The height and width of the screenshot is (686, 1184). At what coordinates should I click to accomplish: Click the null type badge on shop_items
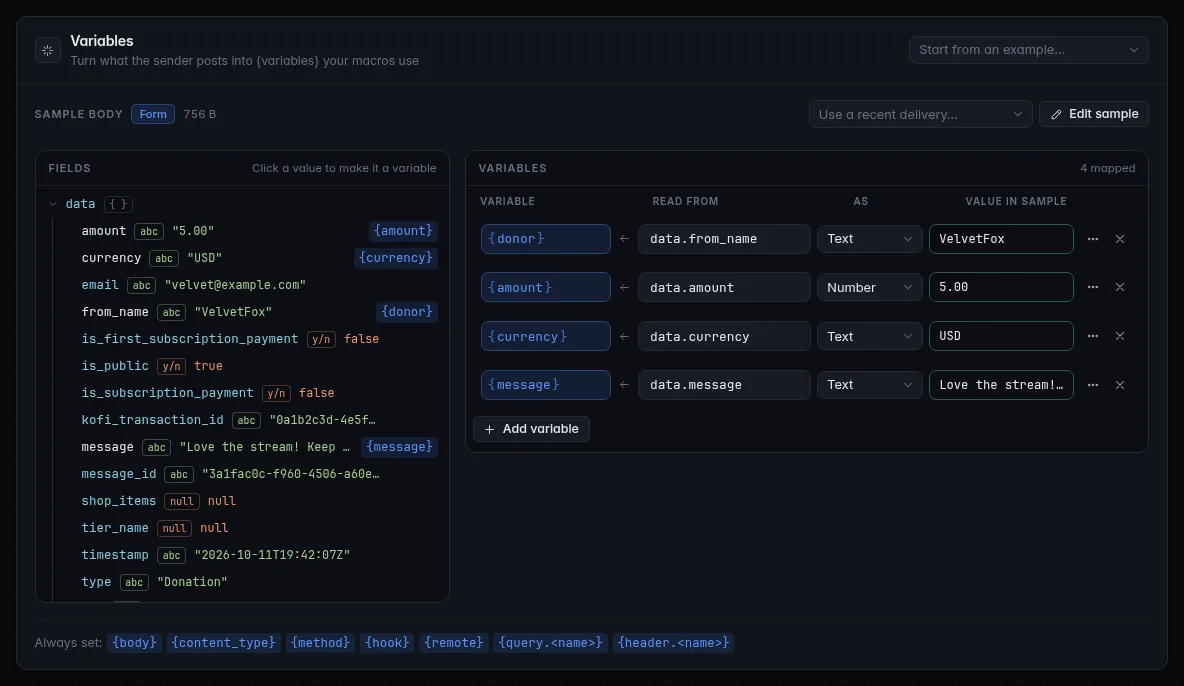tap(181, 501)
